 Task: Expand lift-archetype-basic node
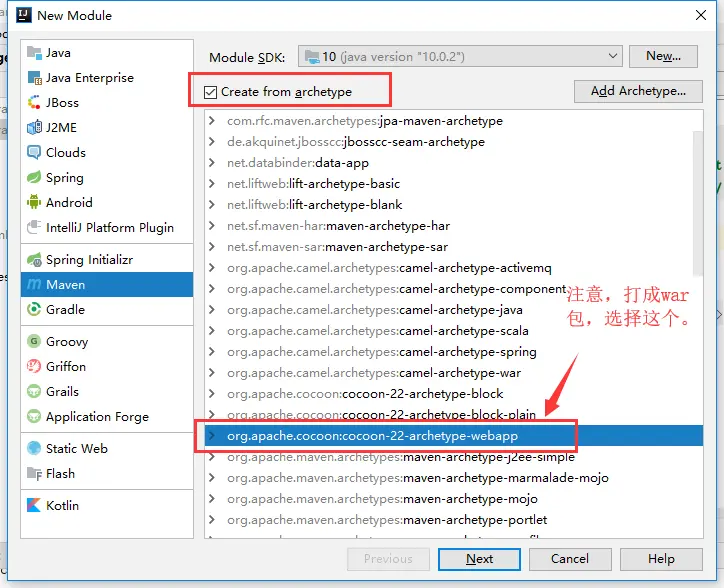point(212,183)
